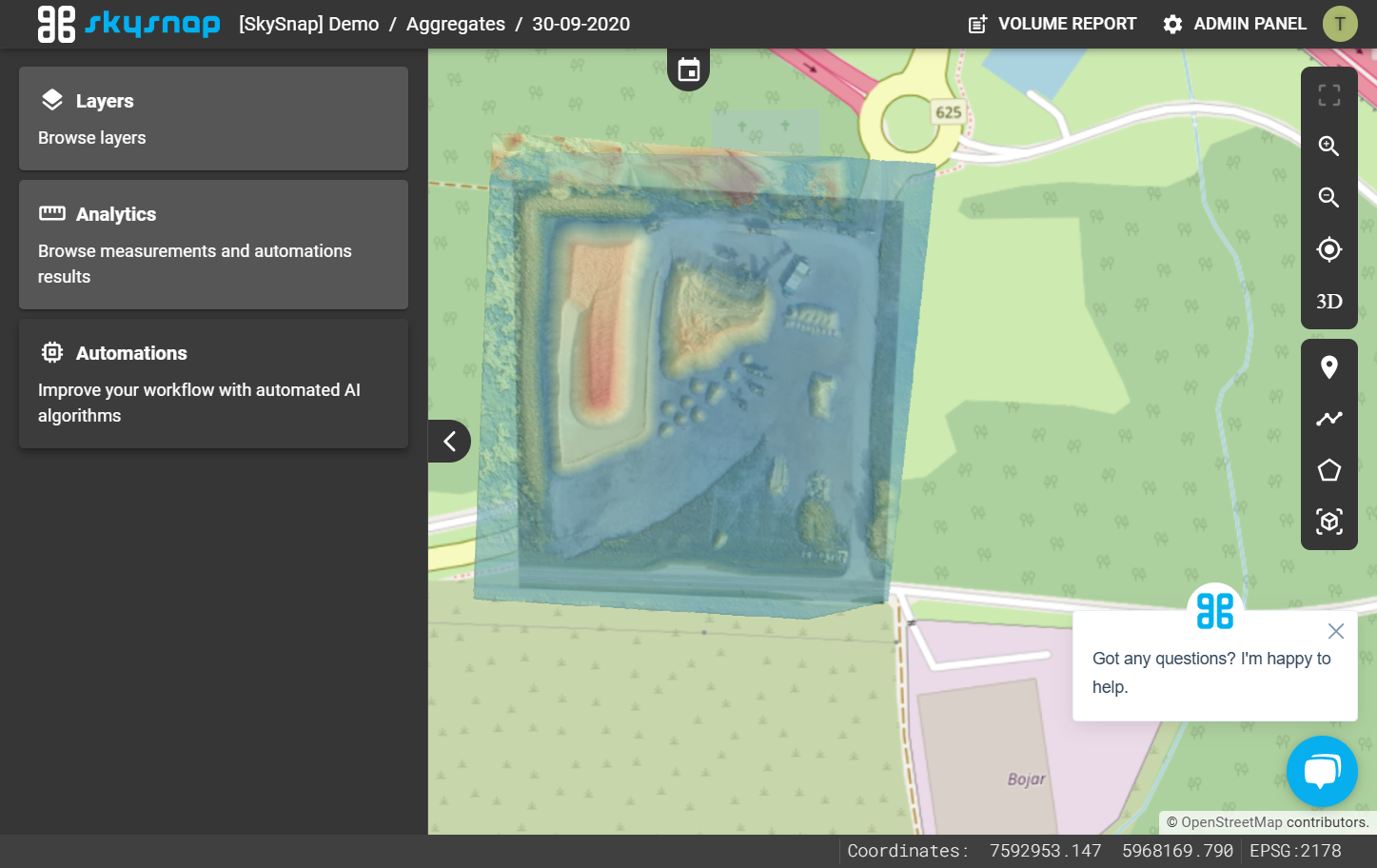Open user avatar T menu
Image resolution: width=1377 pixels, height=868 pixels.
tap(1340, 24)
